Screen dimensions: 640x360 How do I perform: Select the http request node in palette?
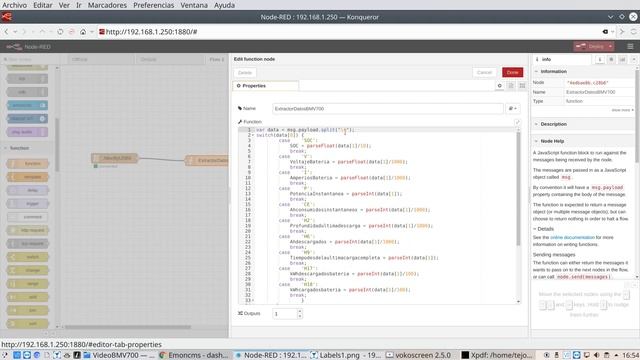point(28,230)
